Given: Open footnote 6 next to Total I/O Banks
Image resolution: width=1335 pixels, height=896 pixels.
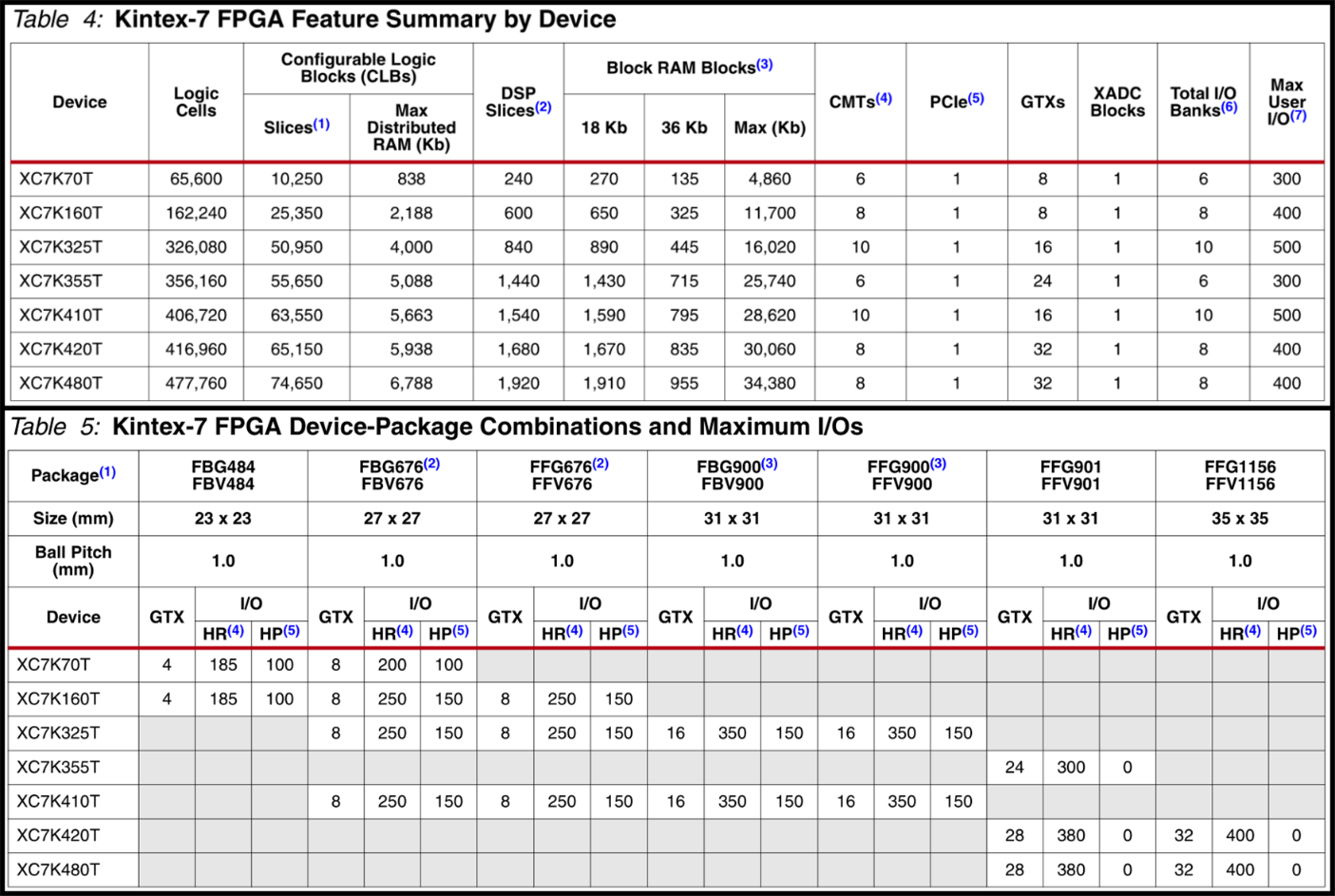Looking at the screenshot, I should click(1230, 107).
